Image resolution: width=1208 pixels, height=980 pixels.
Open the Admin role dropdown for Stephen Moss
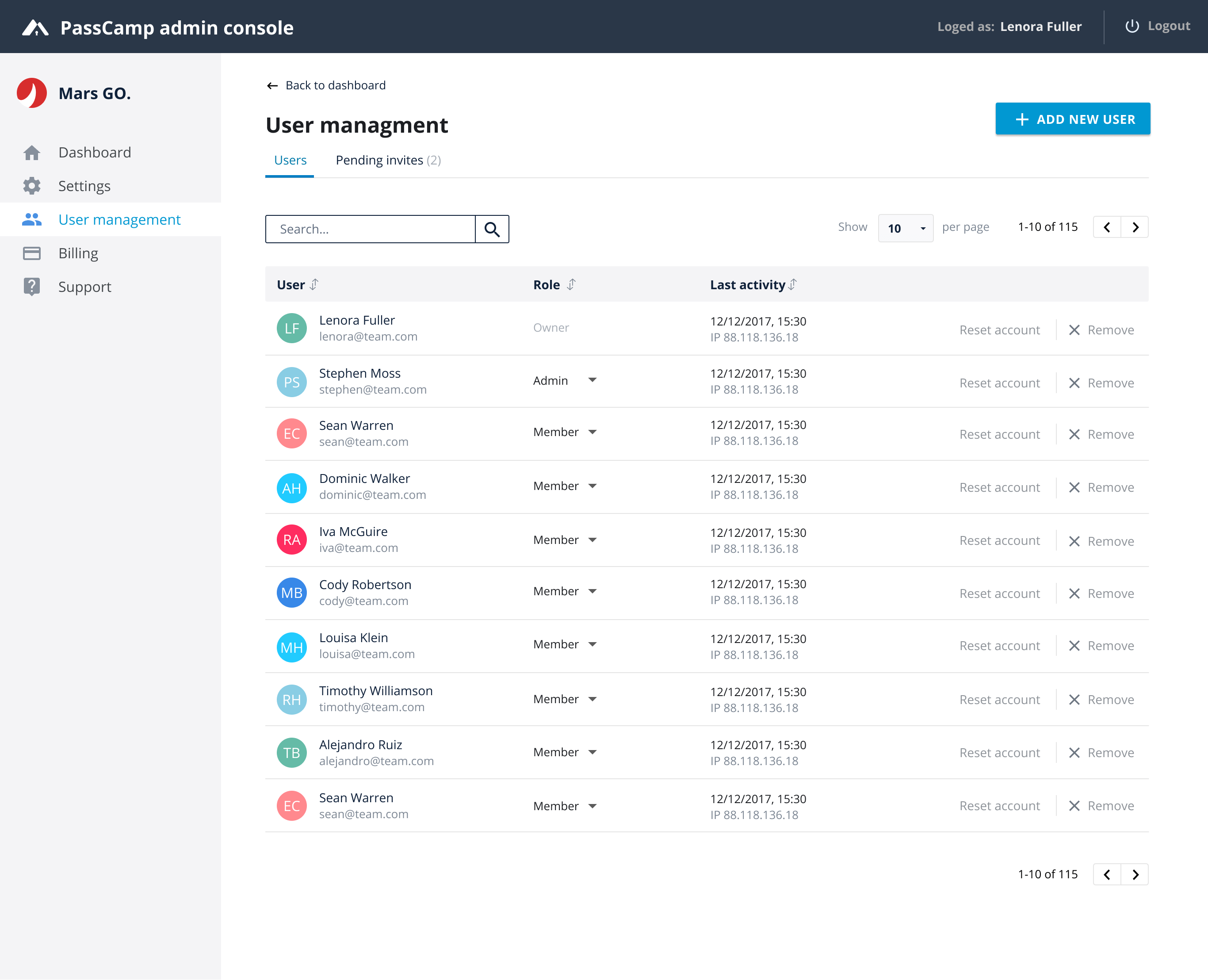(x=592, y=380)
